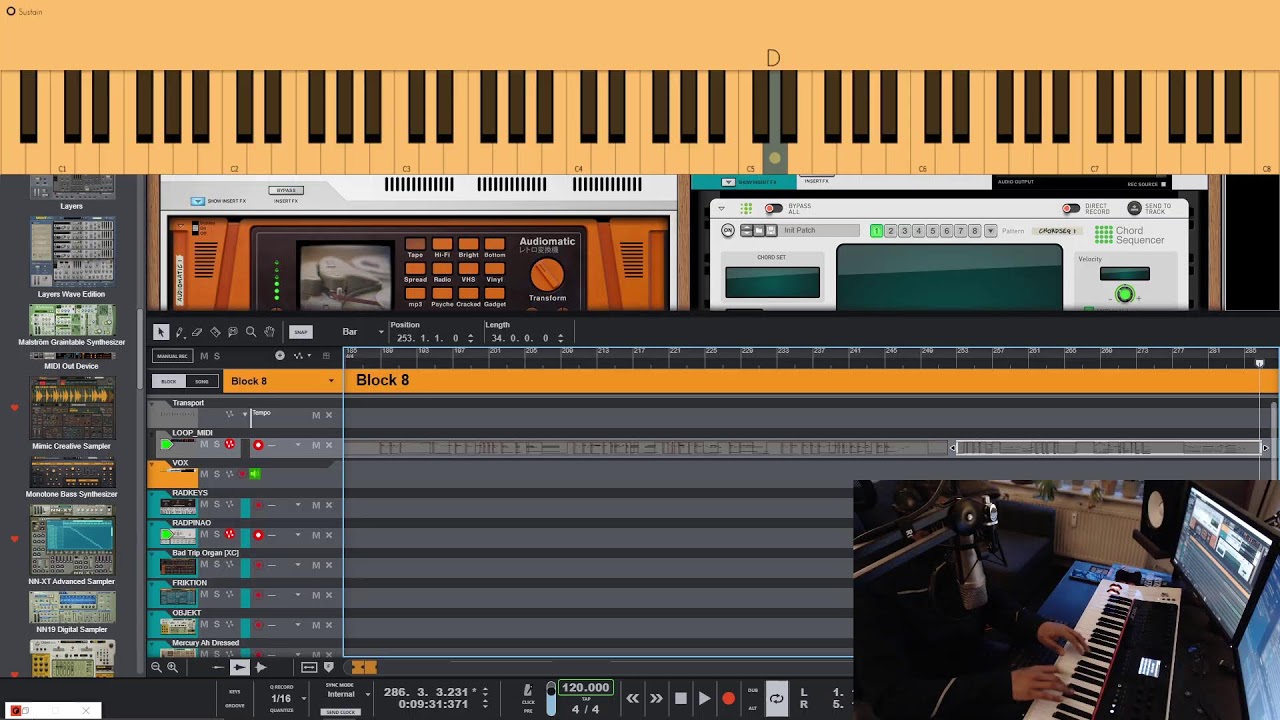Select the arrow Selection tool
Image resolution: width=1280 pixels, height=720 pixels.
(x=161, y=332)
